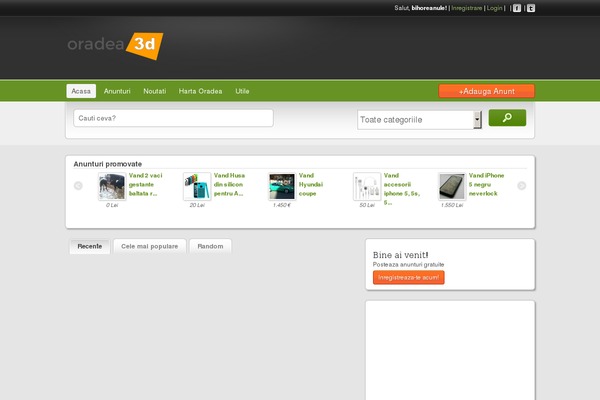Click the '50 Lei' price text
600x400 pixels.
coord(367,205)
